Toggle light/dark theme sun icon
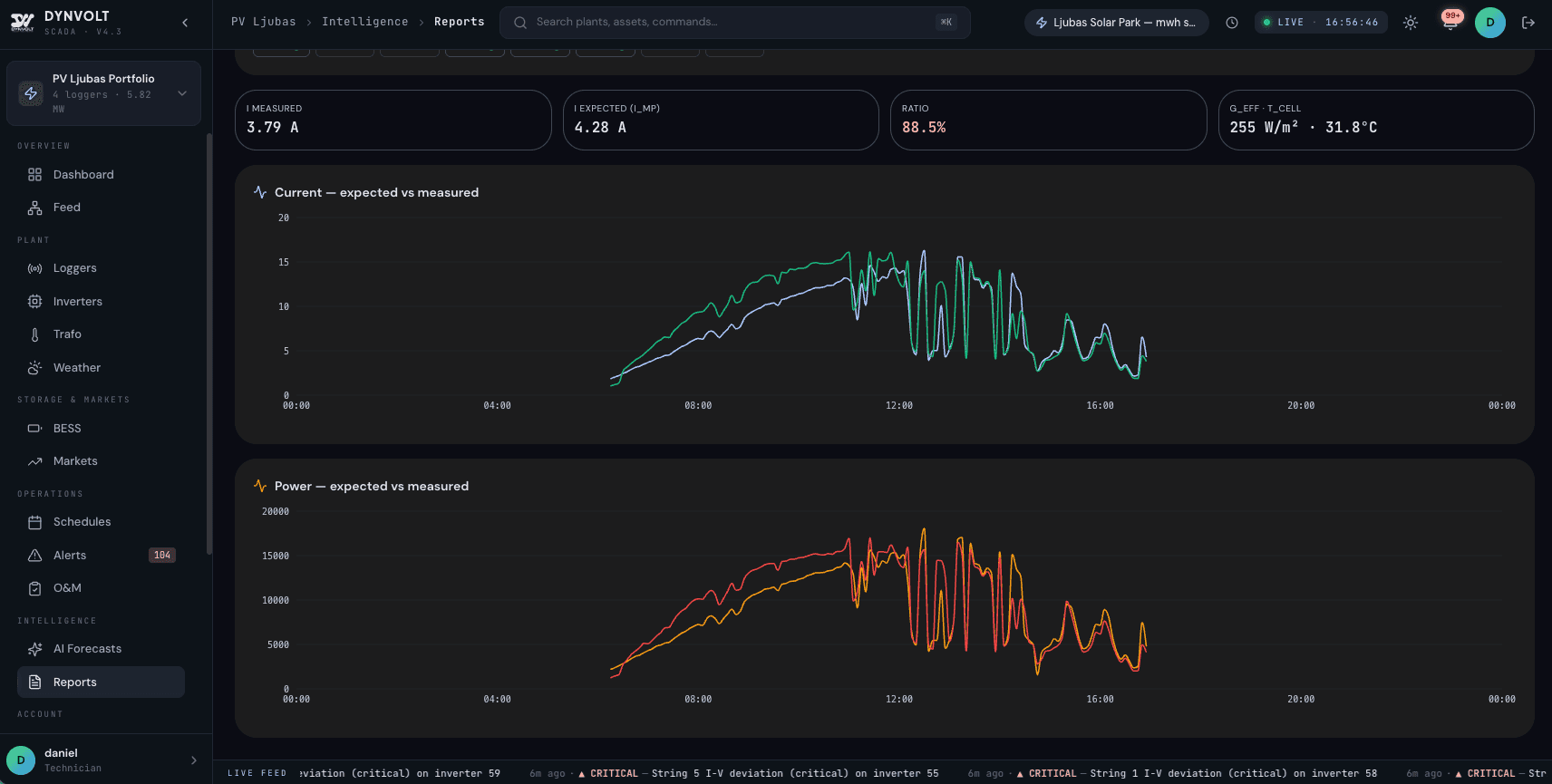The width and height of the screenshot is (1552, 784). coord(1411,23)
